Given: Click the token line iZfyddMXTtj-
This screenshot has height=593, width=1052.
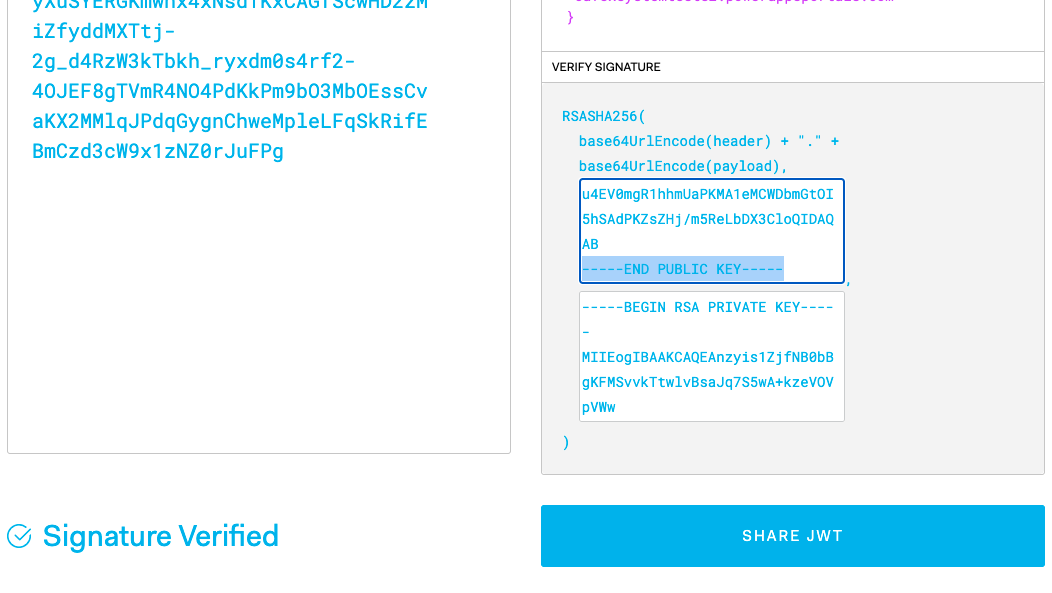Looking at the screenshot, I should click(x=103, y=31).
